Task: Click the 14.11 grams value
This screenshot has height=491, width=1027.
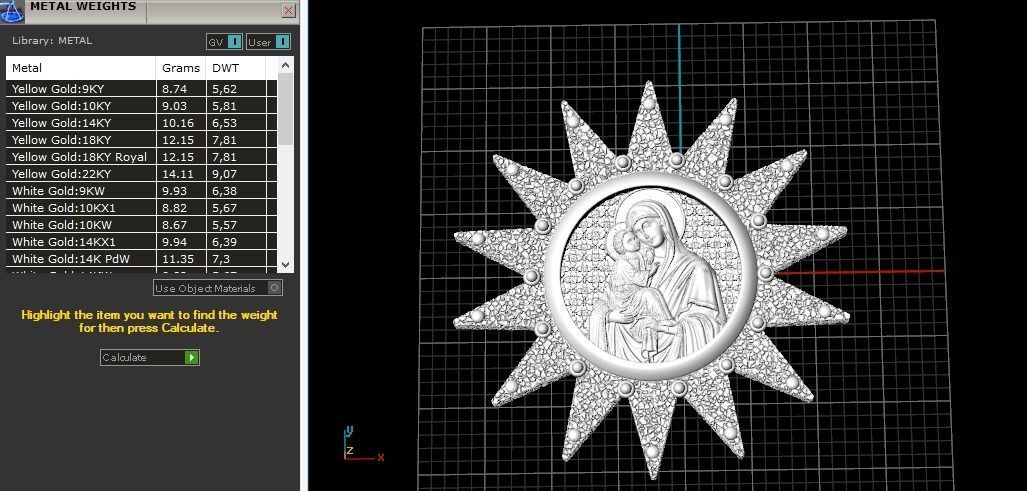Action: click(178, 174)
